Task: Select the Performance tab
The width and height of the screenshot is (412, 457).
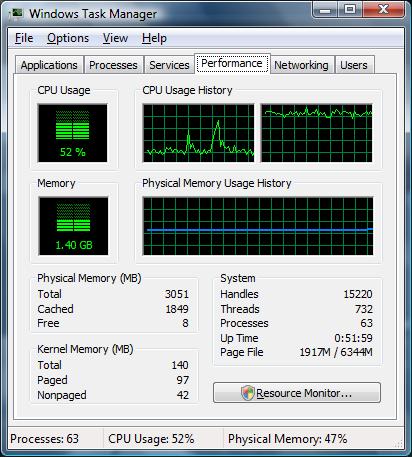Action: pos(232,63)
